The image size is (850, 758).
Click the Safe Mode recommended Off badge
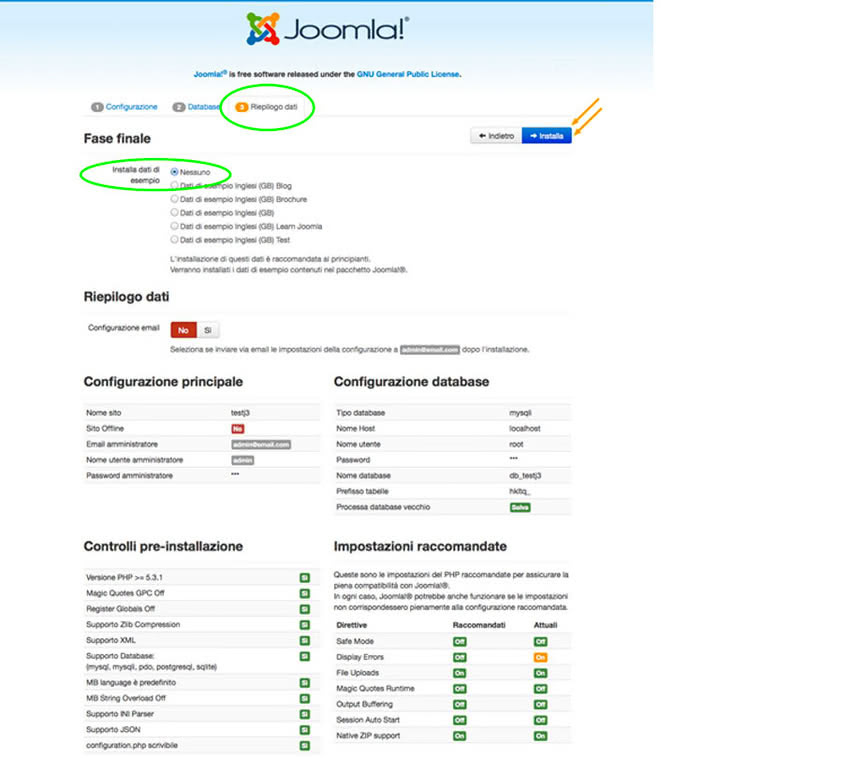(460, 641)
